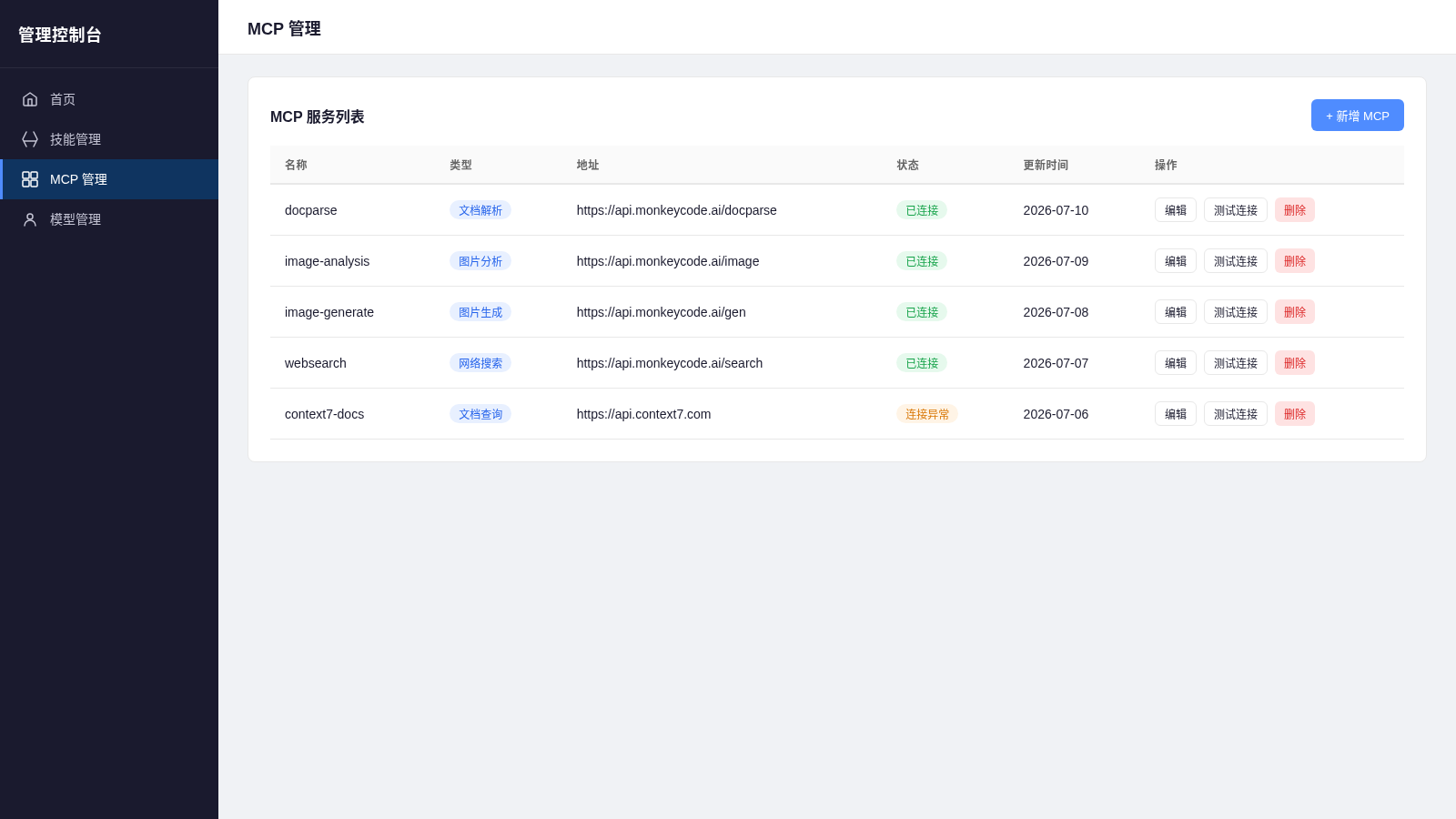This screenshot has width=1456, height=819.
Task: Click the 文档查询 type tag
Action: 480,414
